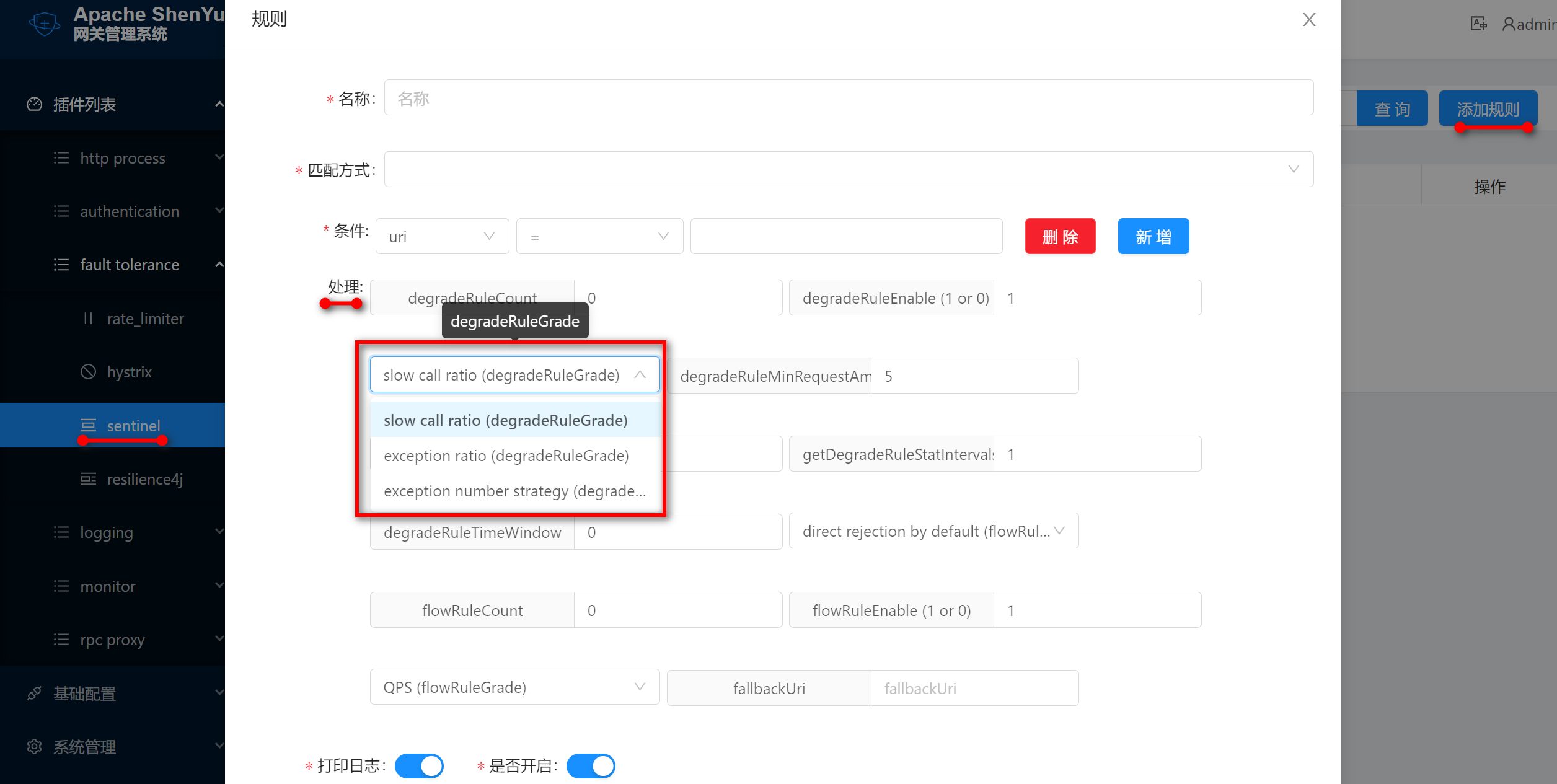Click the resilience4j sidebar icon
Image resolution: width=1557 pixels, height=784 pixels.
click(x=89, y=479)
